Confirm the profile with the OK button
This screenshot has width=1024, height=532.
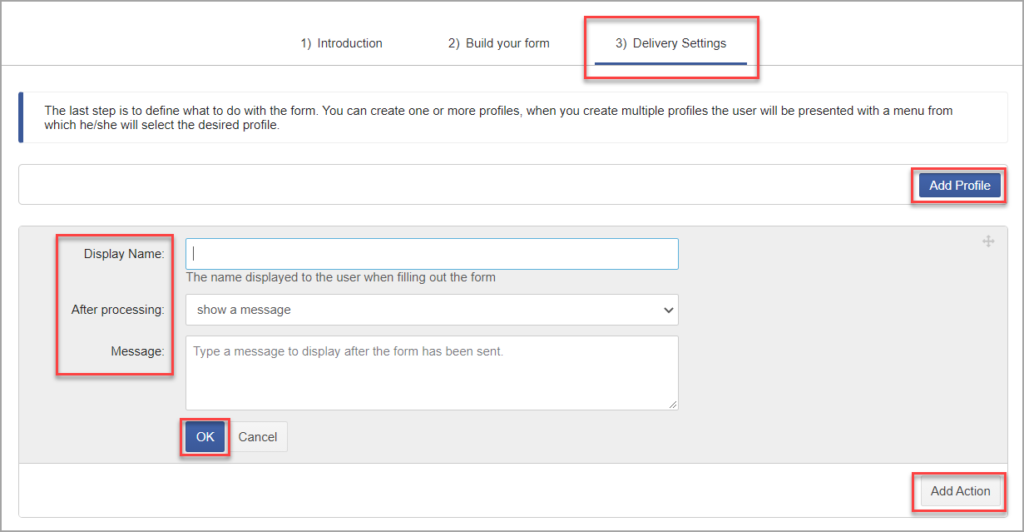205,437
